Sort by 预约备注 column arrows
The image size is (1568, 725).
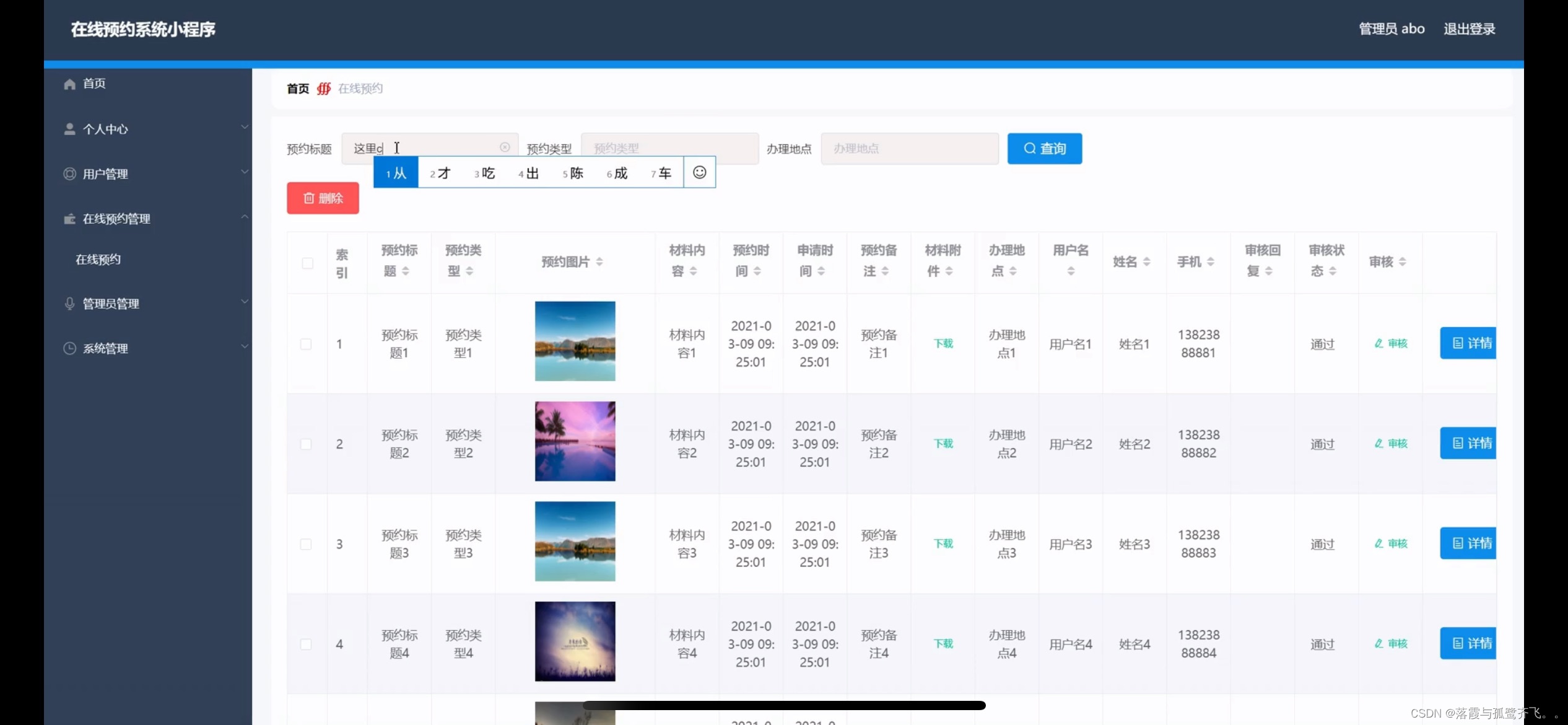[x=885, y=271]
